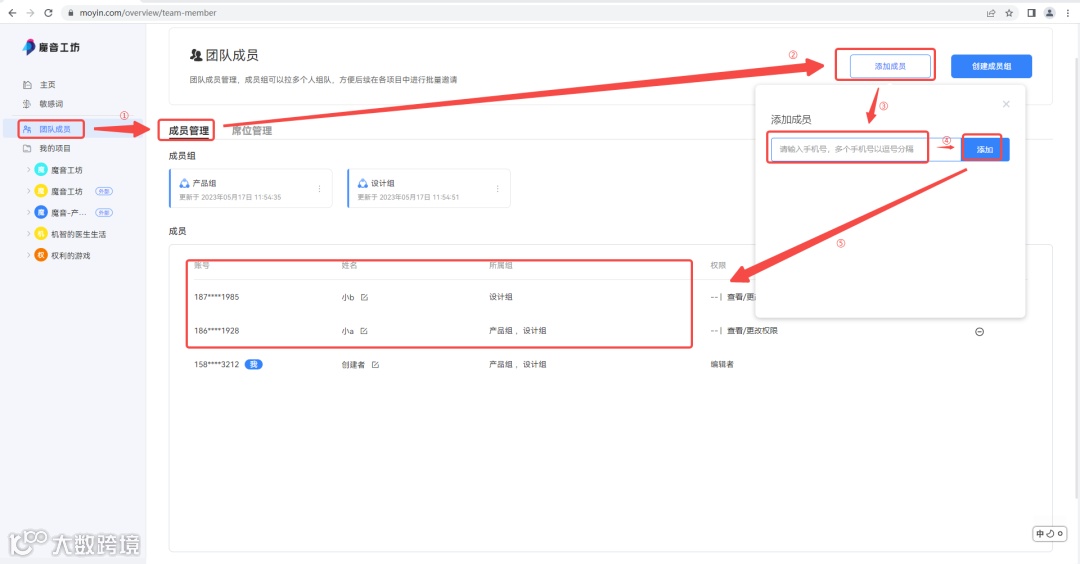Open the 设计组 card more-options menu

pos(497,189)
